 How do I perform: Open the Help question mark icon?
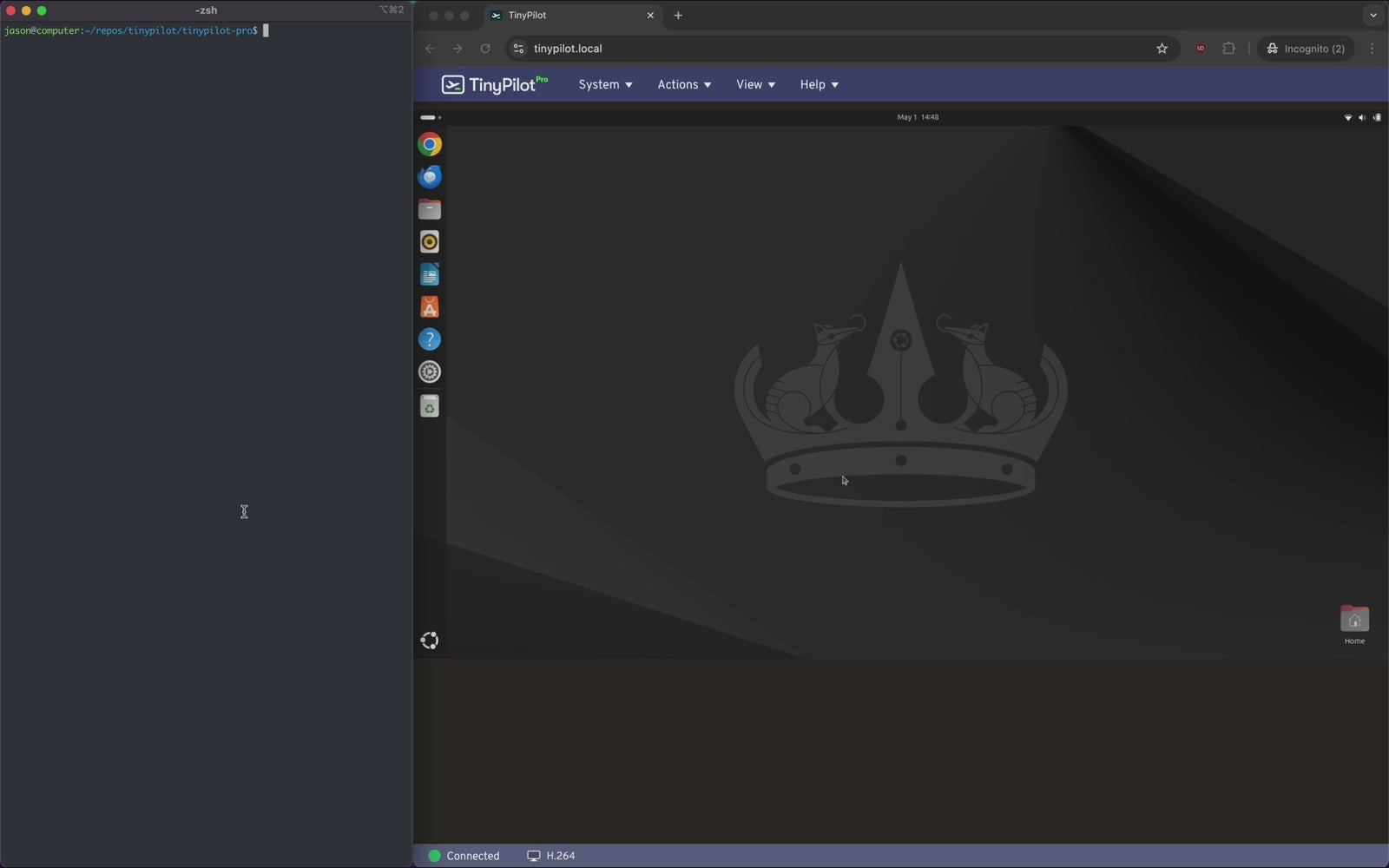[429, 339]
